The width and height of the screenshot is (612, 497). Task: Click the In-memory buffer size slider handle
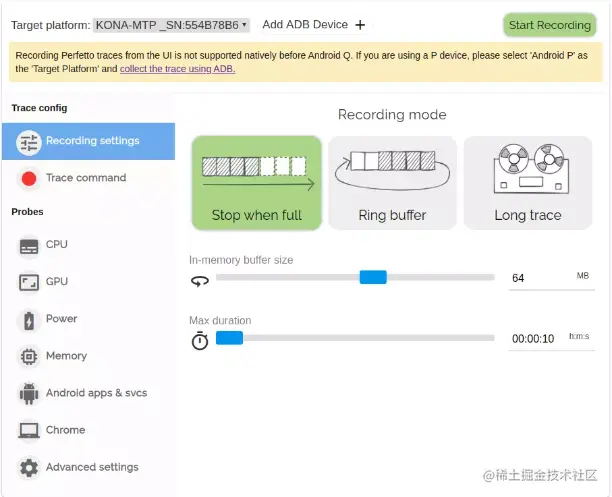click(373, 277)
